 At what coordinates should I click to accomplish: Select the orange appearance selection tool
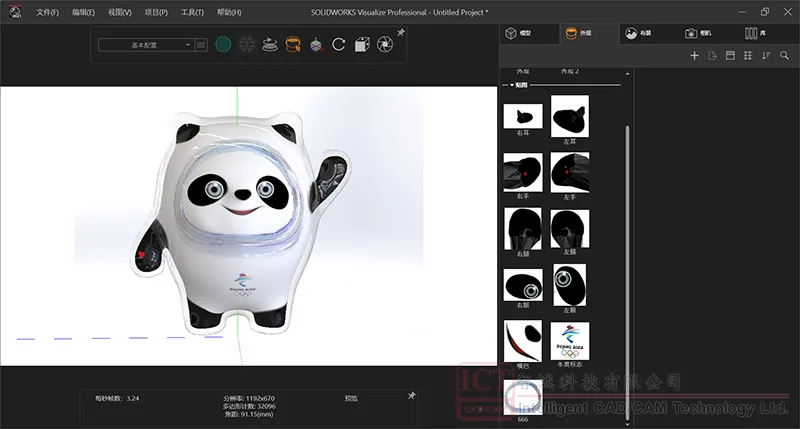click(x=293, y=45)
